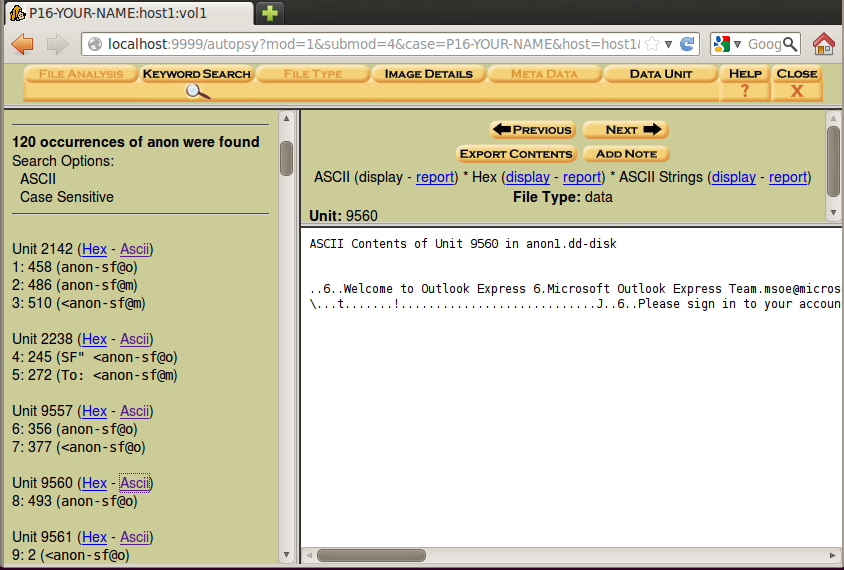Open the ASCII report link

(x=435, y=177)
